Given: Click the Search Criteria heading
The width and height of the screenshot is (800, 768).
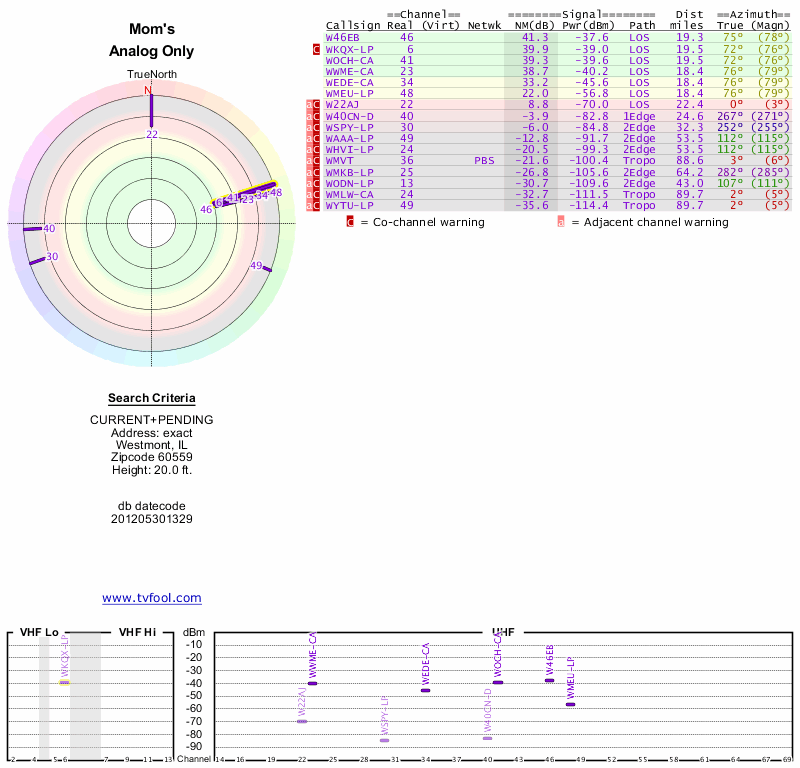Looking at the screenshot, I should pyautogui.click(x=152, y=399).
